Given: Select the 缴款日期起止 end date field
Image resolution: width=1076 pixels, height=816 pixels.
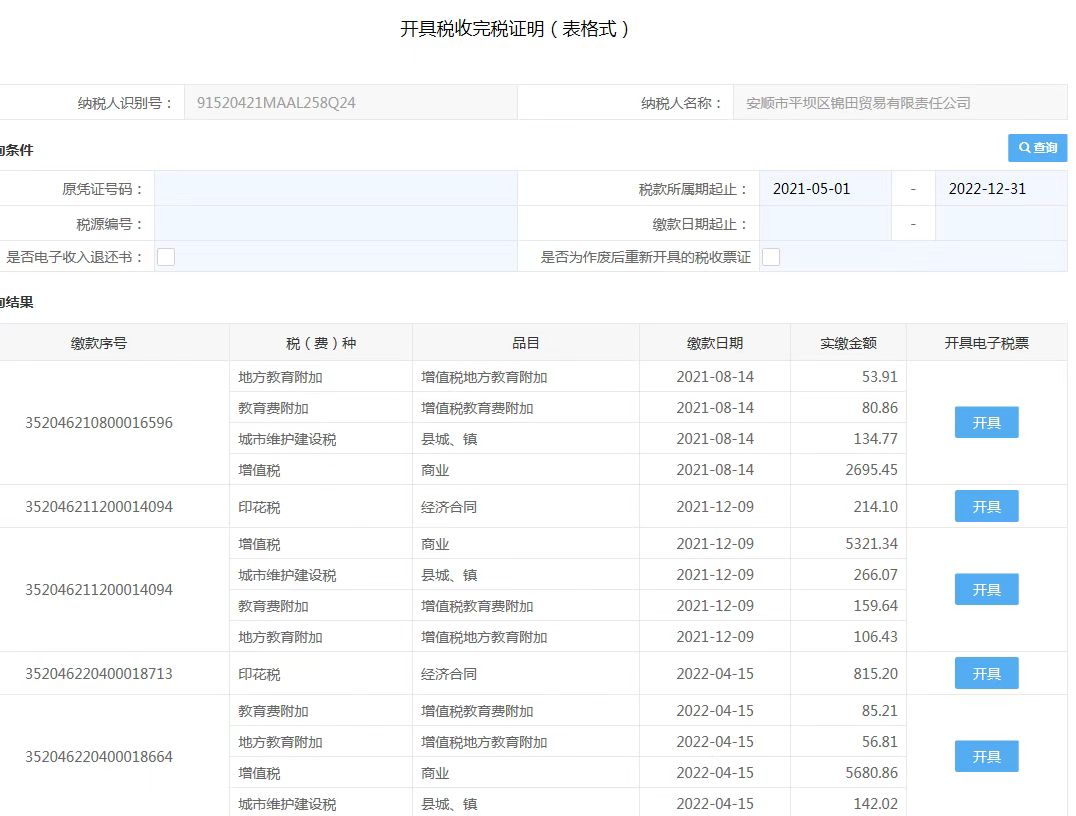Looking at the screenshot, I should tap(1000, 224).
